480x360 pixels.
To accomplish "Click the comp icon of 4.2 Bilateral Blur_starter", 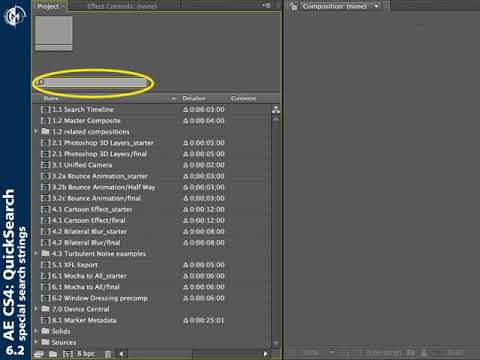I will click(46, 231).
